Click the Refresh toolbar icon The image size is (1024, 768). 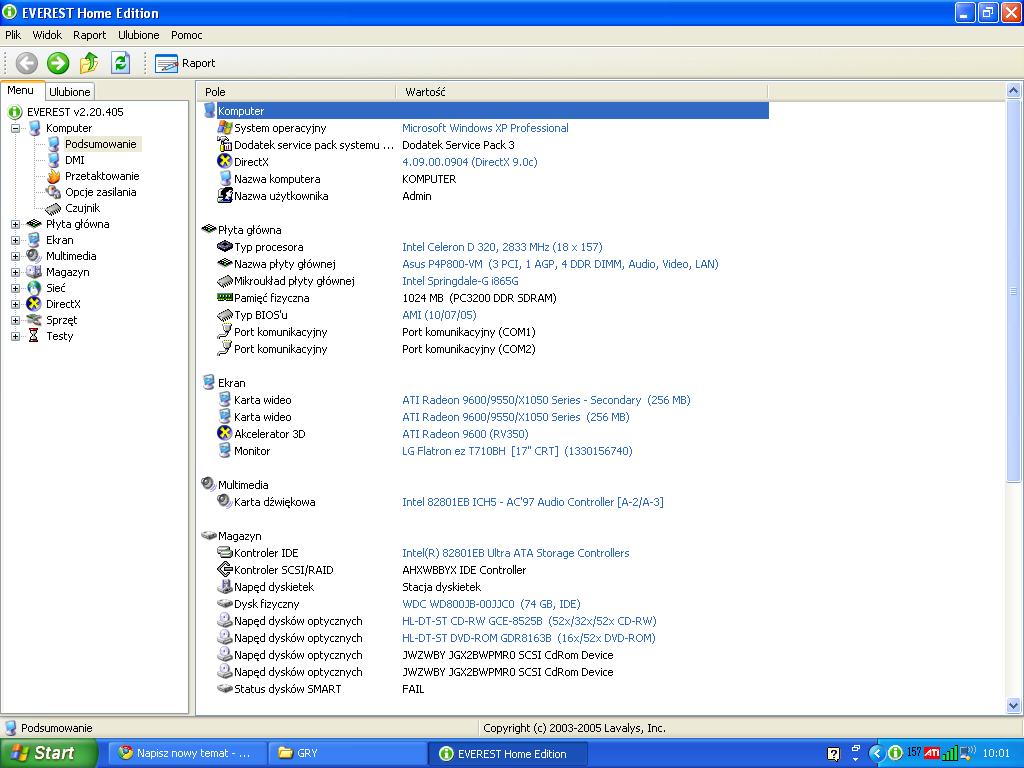click(x=120, y=63)
